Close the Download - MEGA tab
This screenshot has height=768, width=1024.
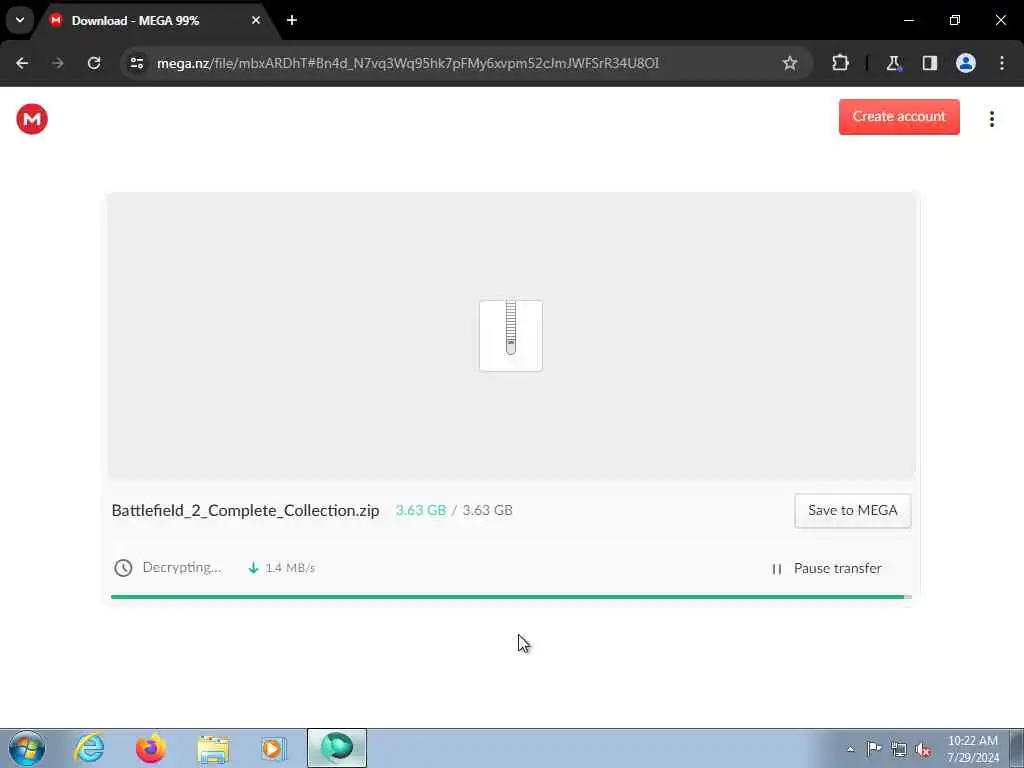pos(256,21)
